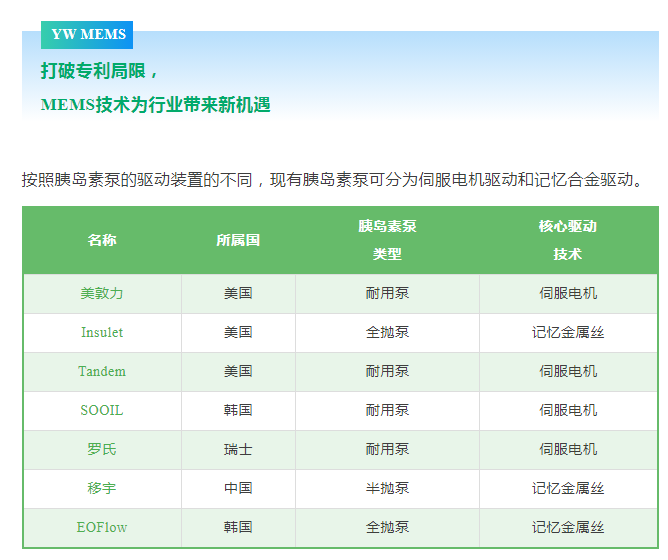The width and height of the screenshot is (668, 560).
Task: Open the 美敦力 company link
Action: tap(102, 294)
